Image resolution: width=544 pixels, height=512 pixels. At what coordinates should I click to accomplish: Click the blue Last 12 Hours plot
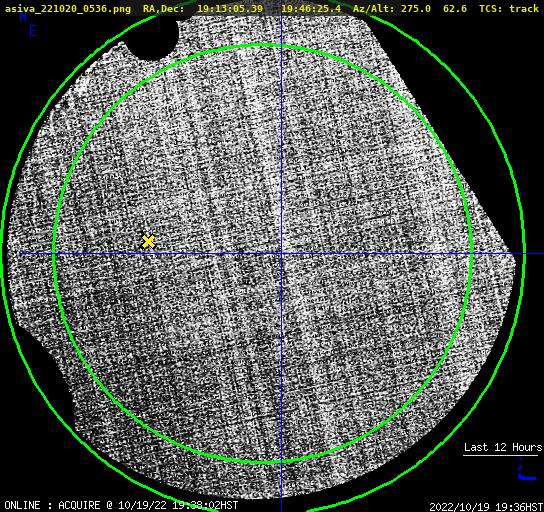[526, 470]
